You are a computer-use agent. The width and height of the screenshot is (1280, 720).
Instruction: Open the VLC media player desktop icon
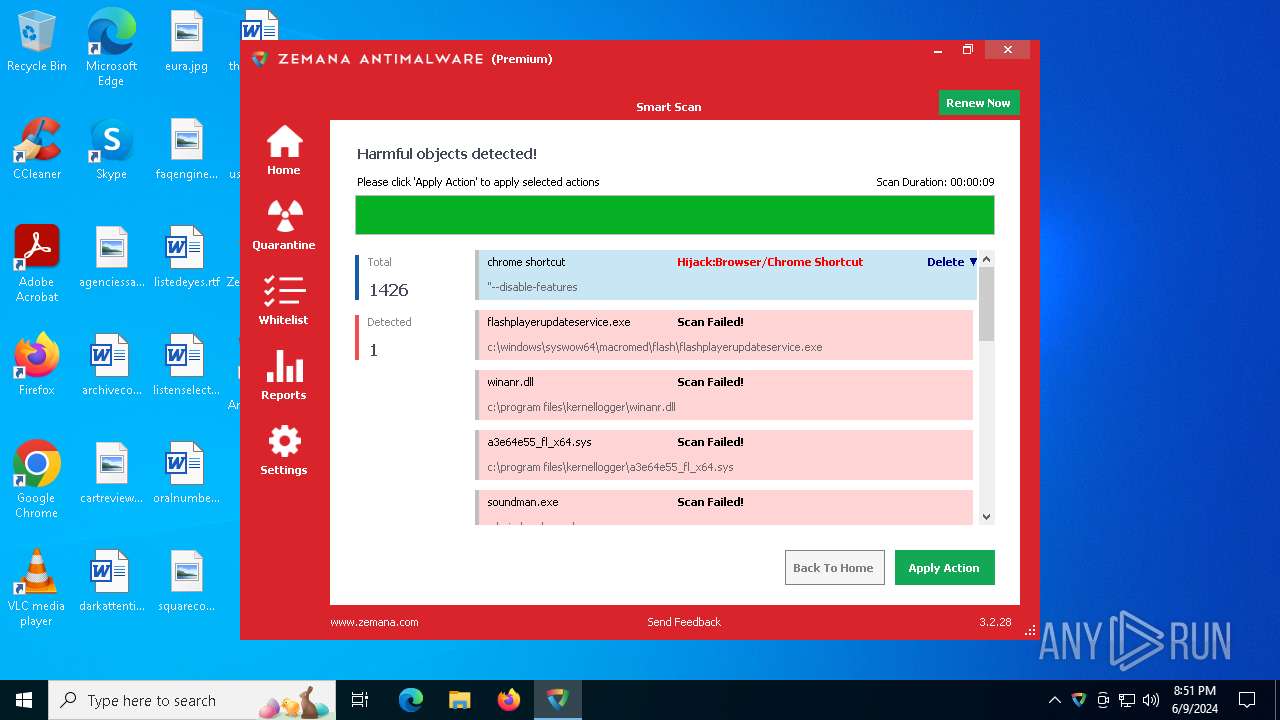click(37, 588)
